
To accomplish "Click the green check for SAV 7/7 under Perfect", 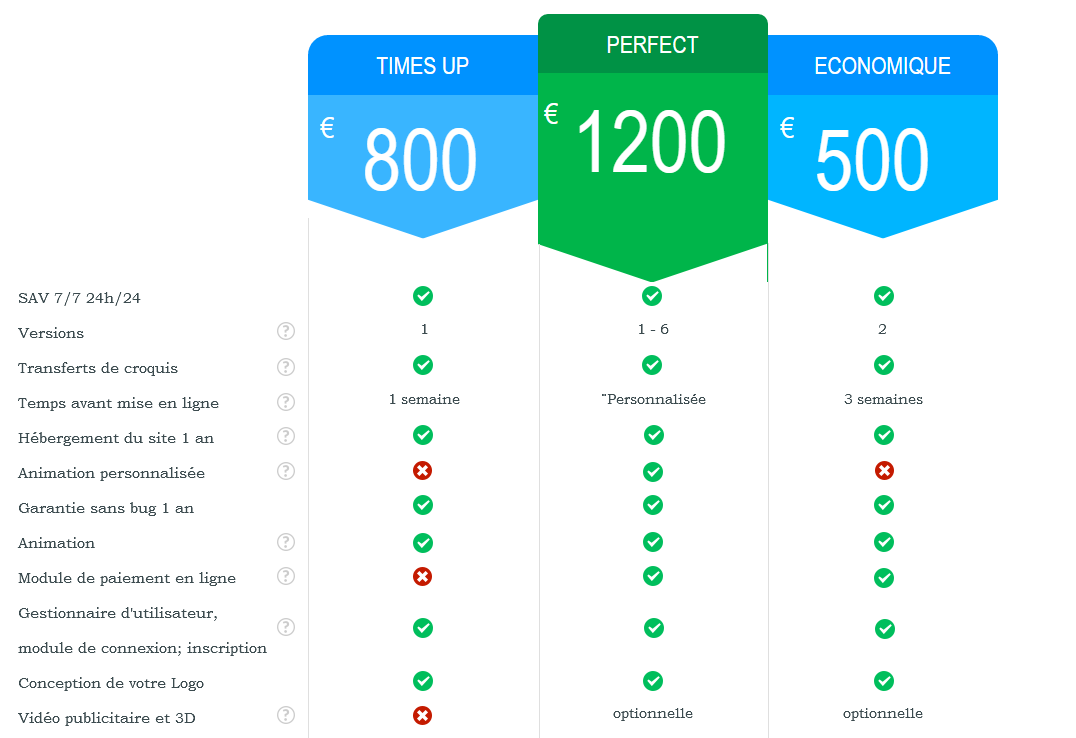I will [652, 296].
